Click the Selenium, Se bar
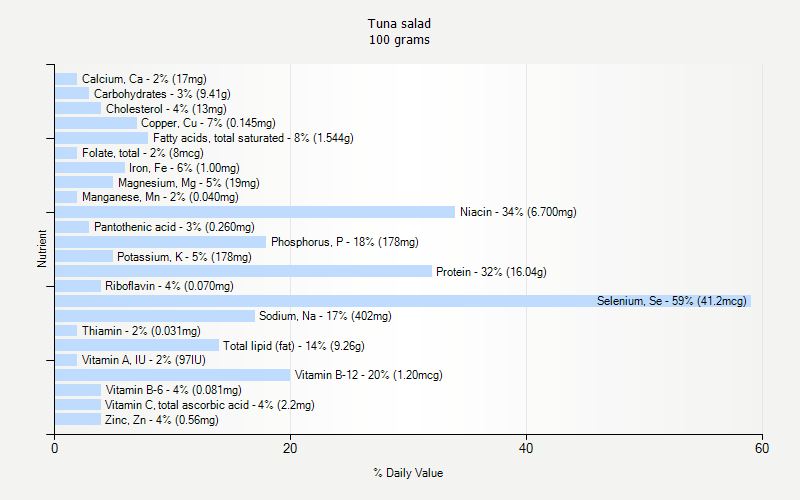The height and width of the screenshot is (500, 800). [x=400, y=301]
